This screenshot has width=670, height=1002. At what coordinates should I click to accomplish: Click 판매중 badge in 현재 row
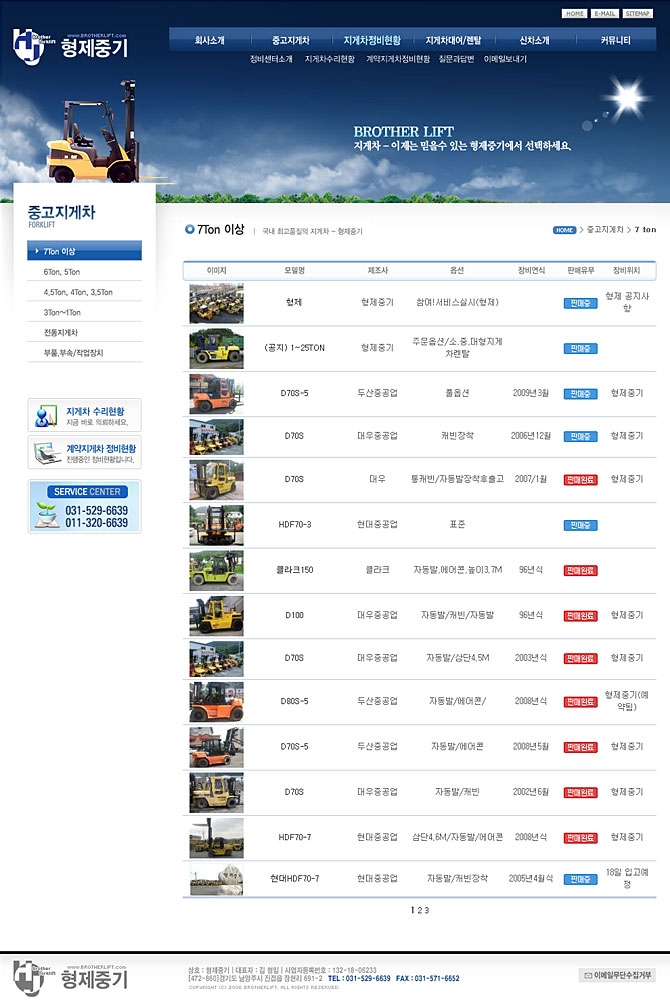tap(580, 304)
